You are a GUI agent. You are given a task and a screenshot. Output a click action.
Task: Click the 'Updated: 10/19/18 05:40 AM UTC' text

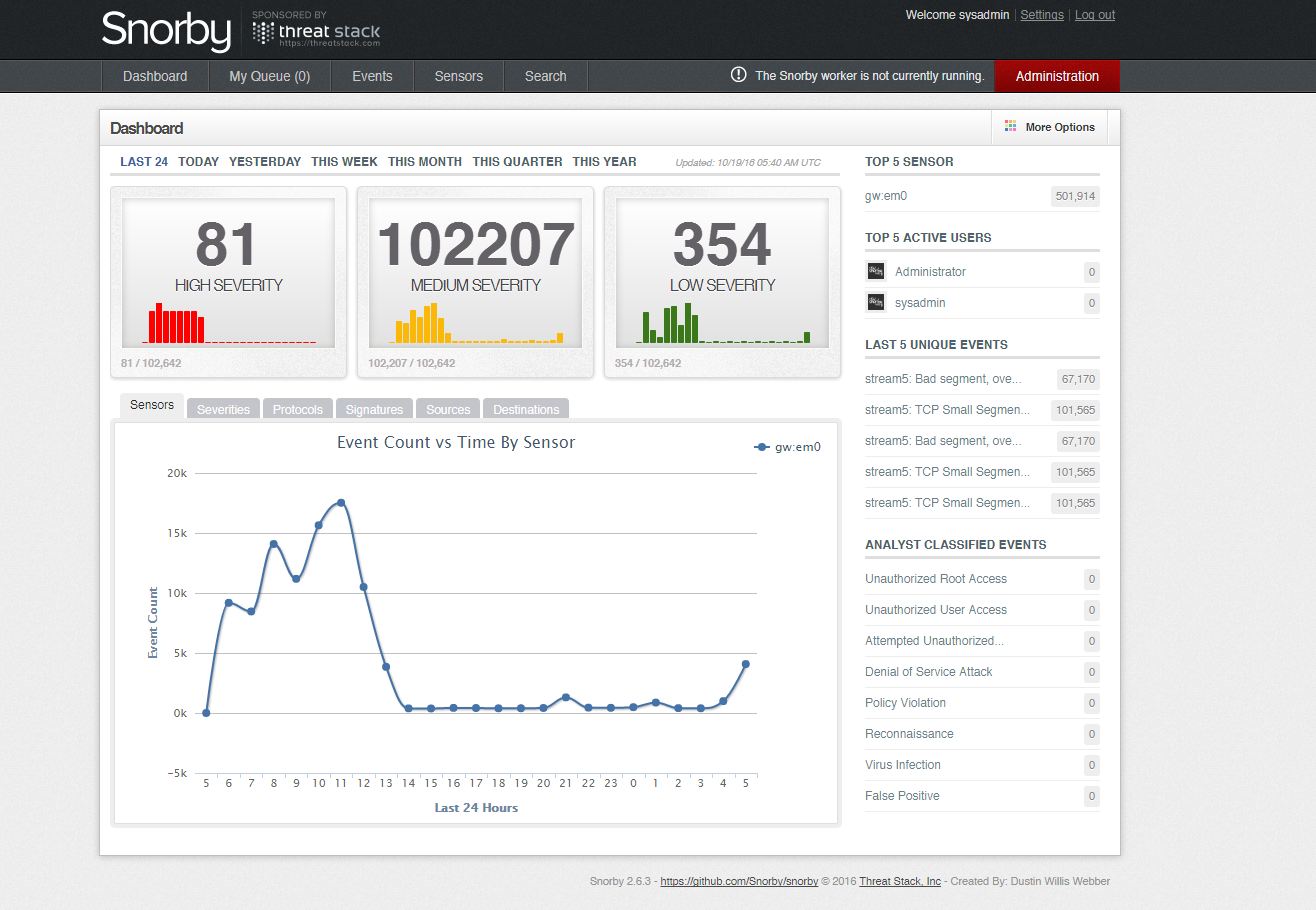click(x=748, y=162)
